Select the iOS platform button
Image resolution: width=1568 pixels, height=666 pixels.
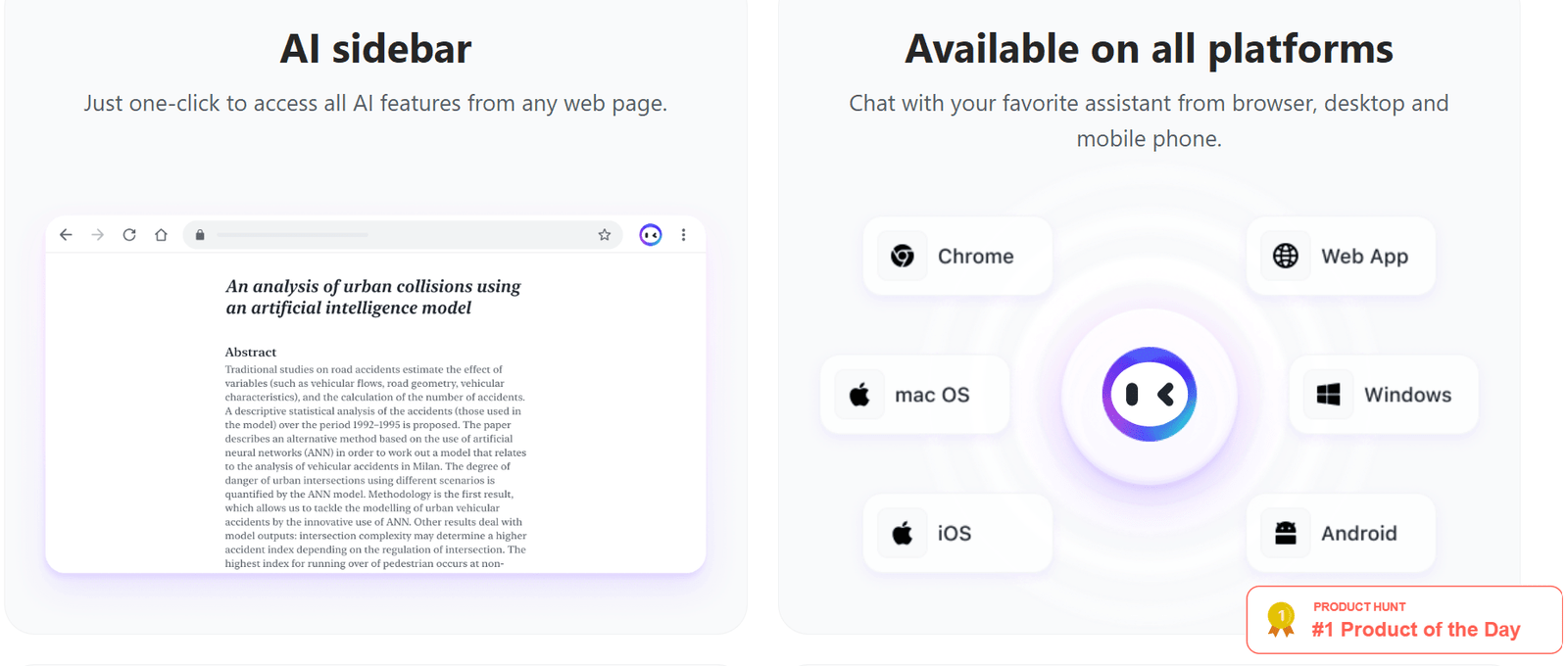point(957,534)
